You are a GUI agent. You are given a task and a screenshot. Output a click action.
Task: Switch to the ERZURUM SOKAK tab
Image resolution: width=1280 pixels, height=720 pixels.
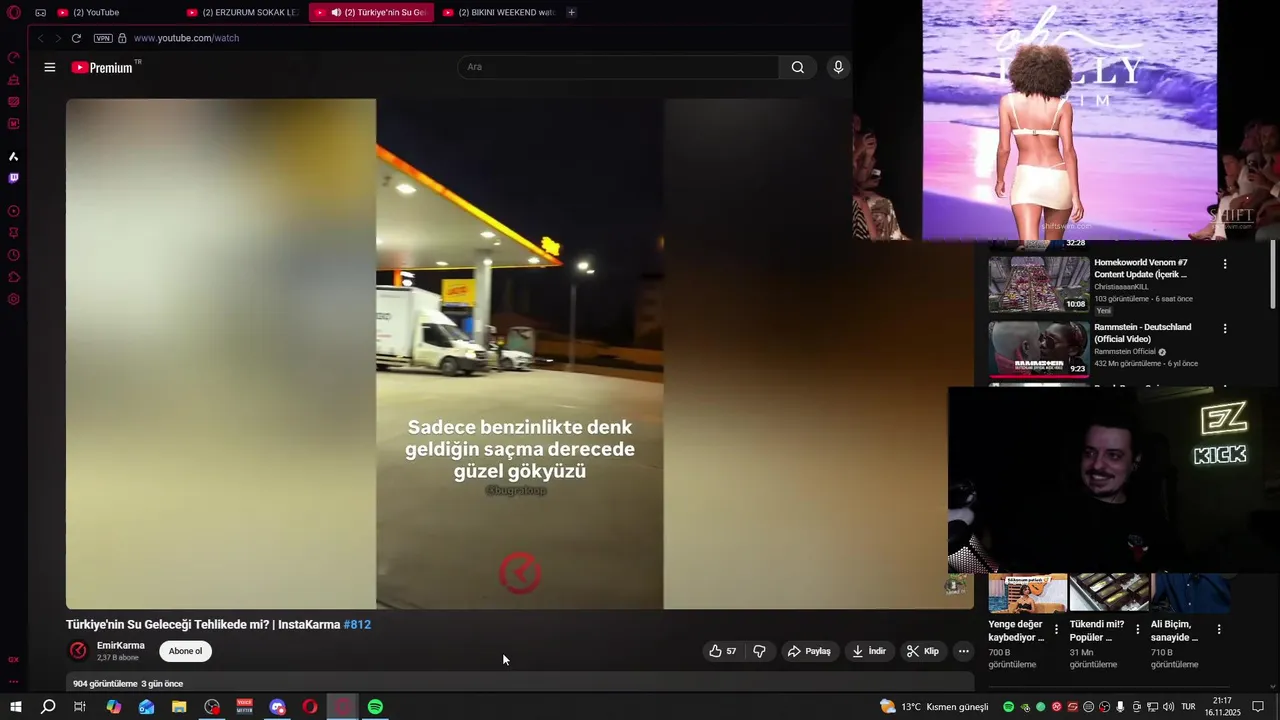coord(243,12)
